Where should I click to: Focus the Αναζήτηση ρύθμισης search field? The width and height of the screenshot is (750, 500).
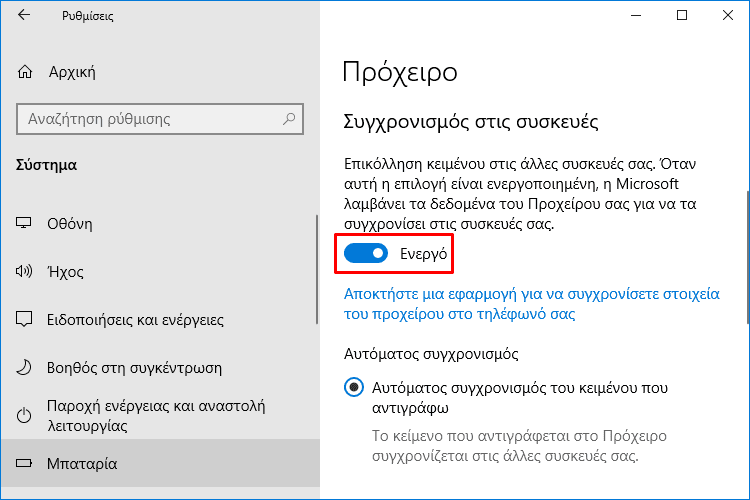160,119
